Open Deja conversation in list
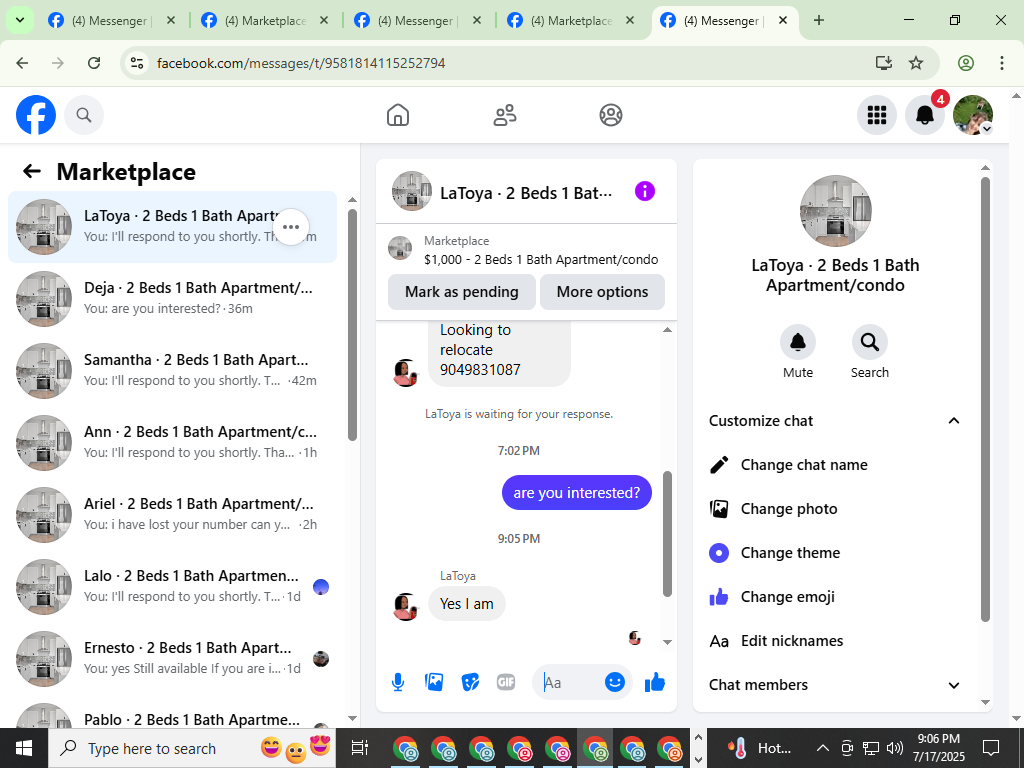The width and height of the screenshot is (1024, 768). [172, 298]
